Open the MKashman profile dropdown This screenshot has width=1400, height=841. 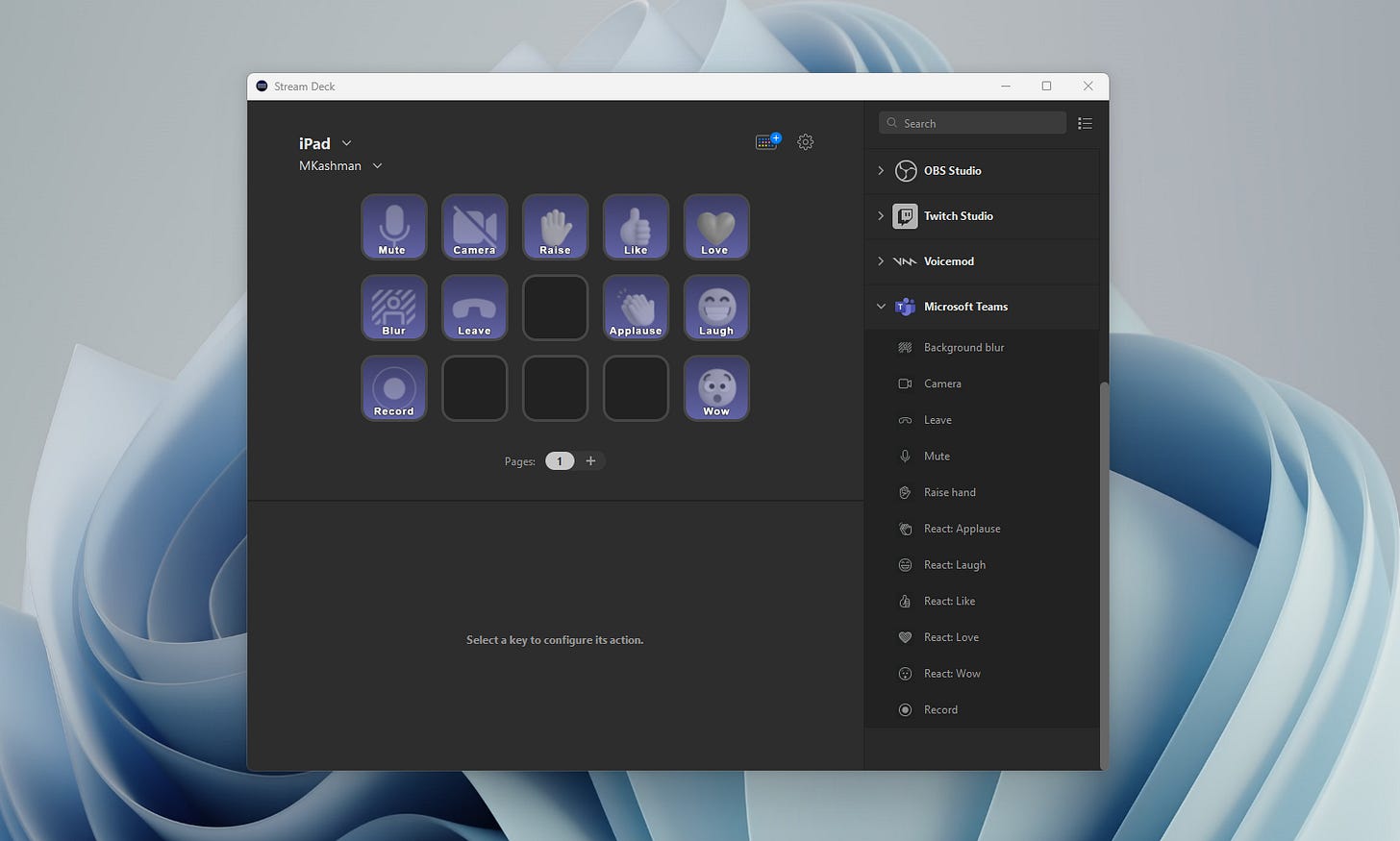tap(377, 166)
